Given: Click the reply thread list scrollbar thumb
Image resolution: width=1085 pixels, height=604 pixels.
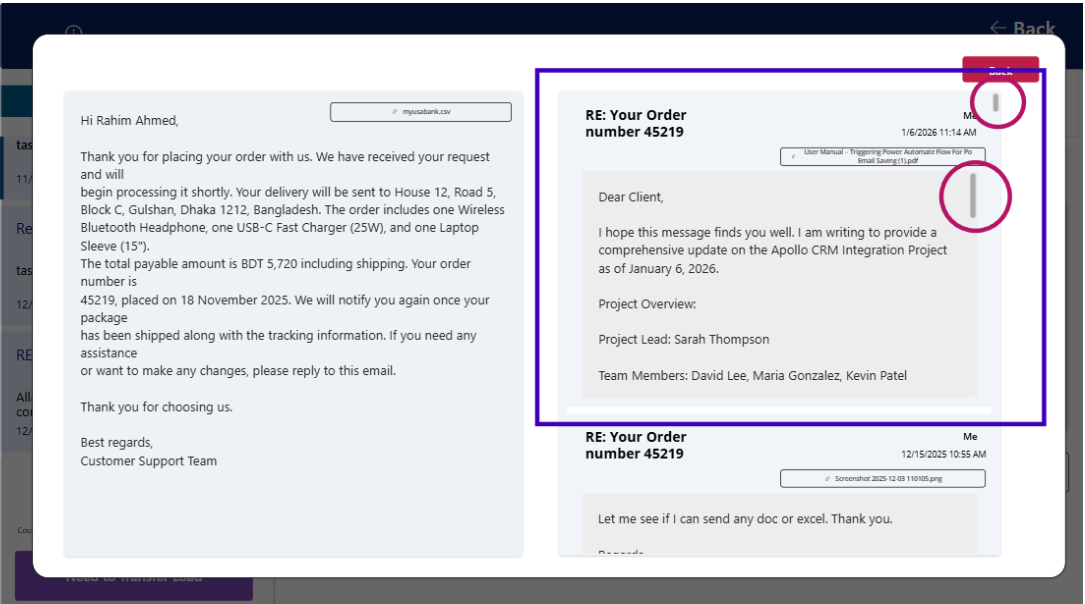Looking at the screenshot, I should point(996,102).
